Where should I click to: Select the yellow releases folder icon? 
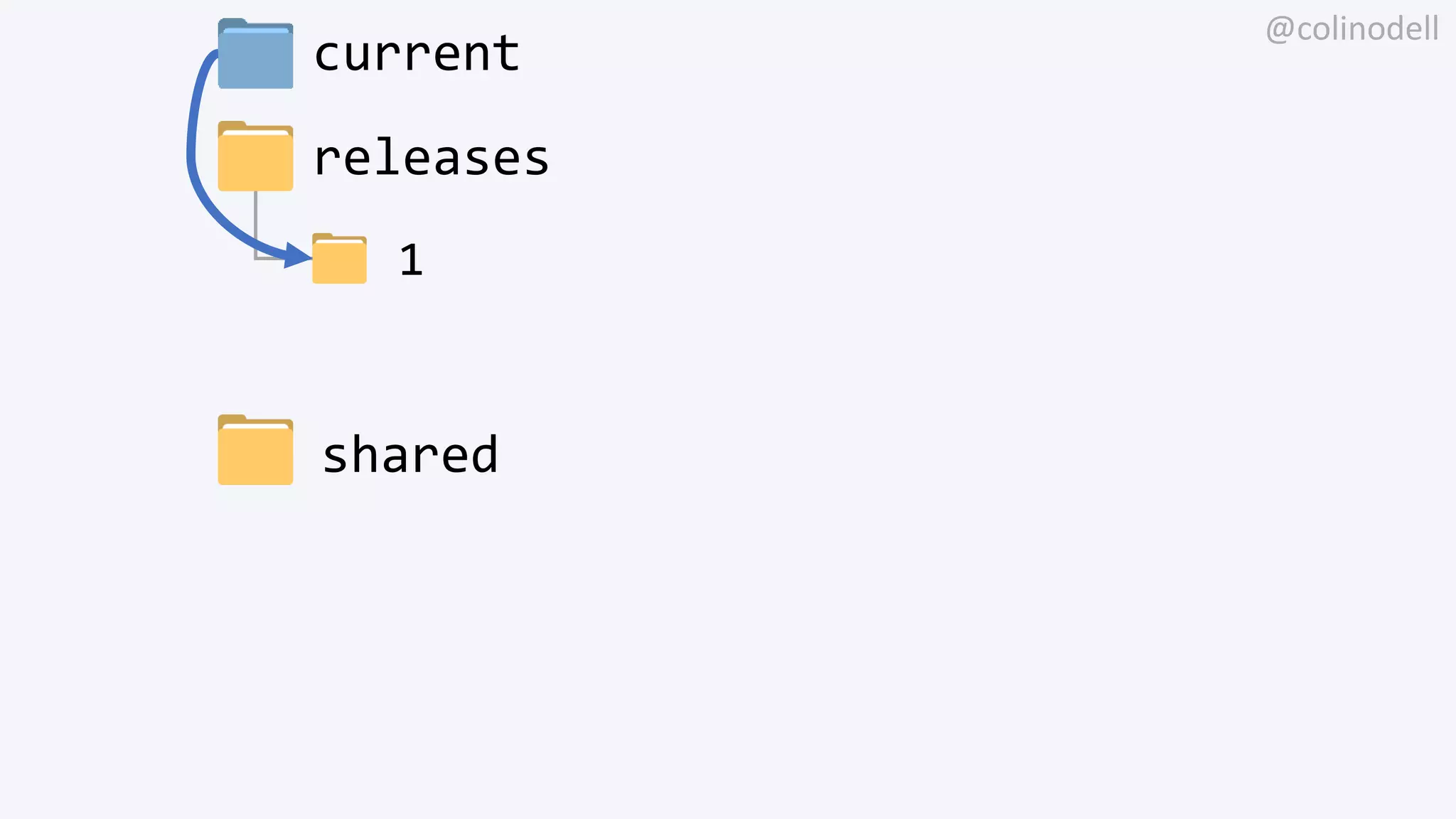[255, 161]
